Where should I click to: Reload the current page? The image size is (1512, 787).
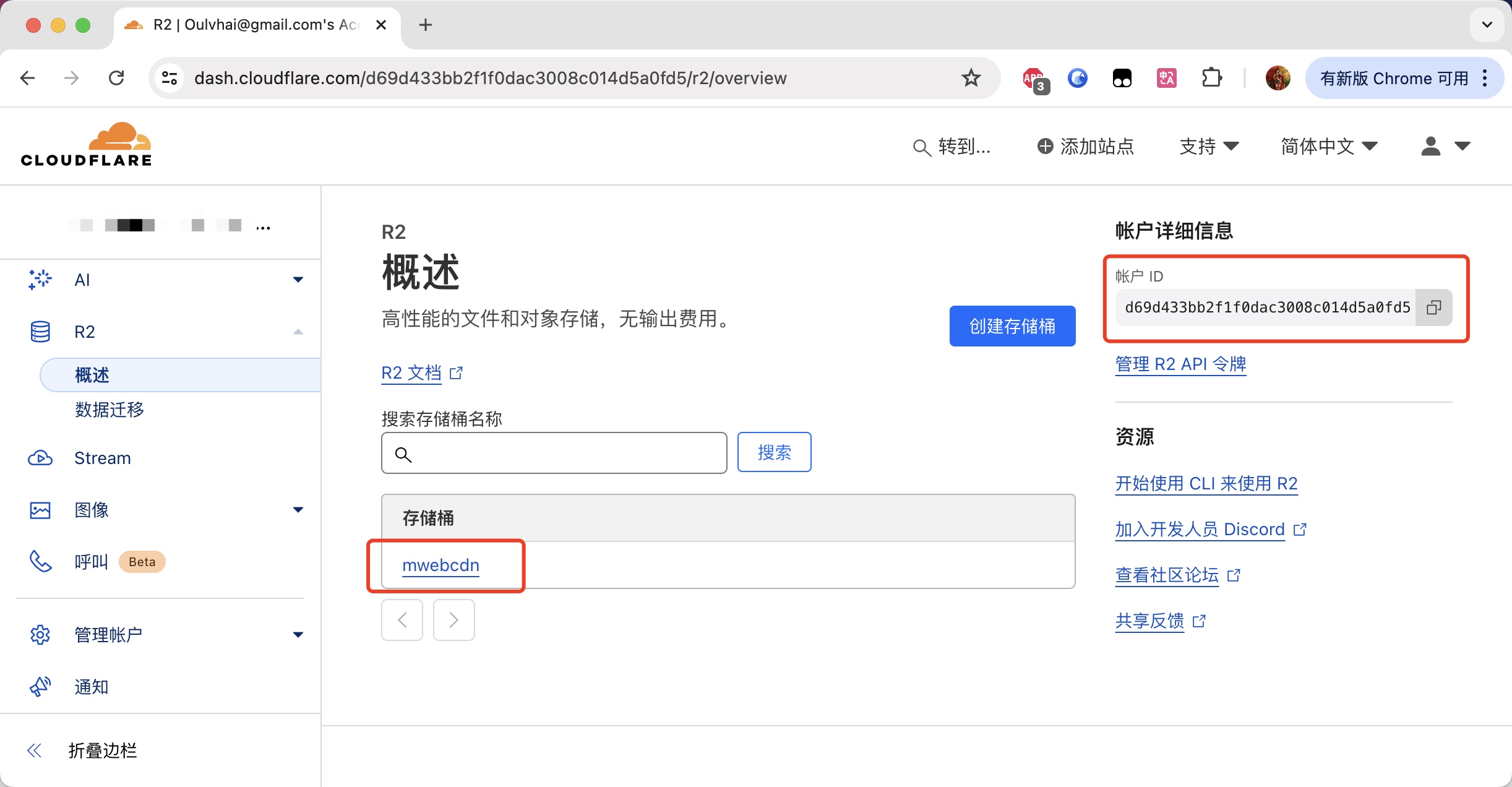[x=116, y=78]
